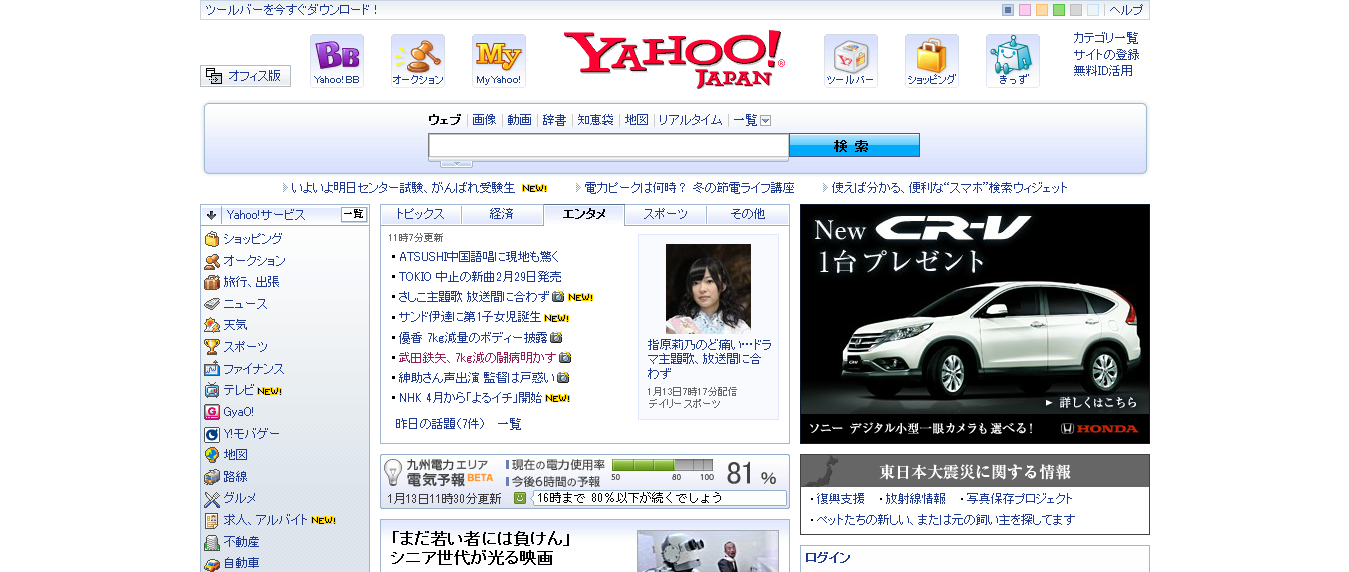The image size is (1349, 572).
Task: Open headline TOKIO 中止の新曲2月29日発売
Action: coord(480,276)
